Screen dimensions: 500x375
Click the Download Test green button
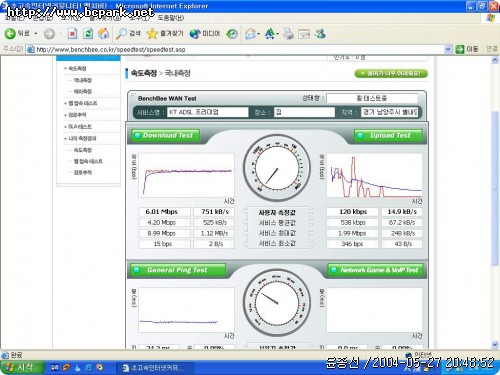(x=166, y=135)
